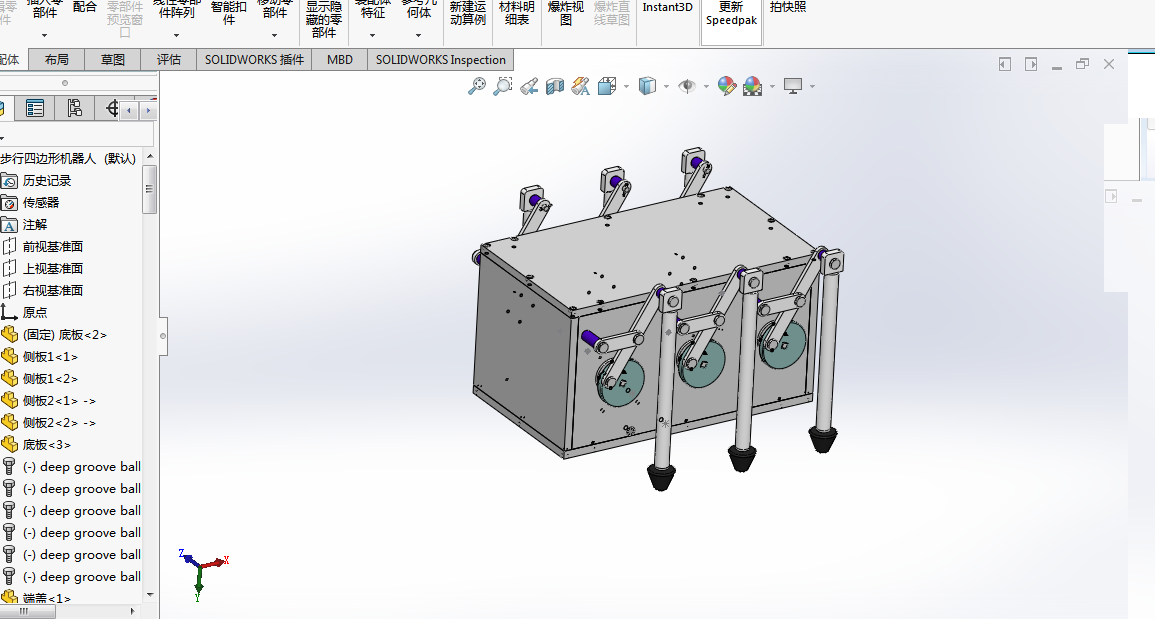The height and width of the screenshot is (619, 1155).
Task: Click the 更新 Speedpak button
Action: pos(731,14)
